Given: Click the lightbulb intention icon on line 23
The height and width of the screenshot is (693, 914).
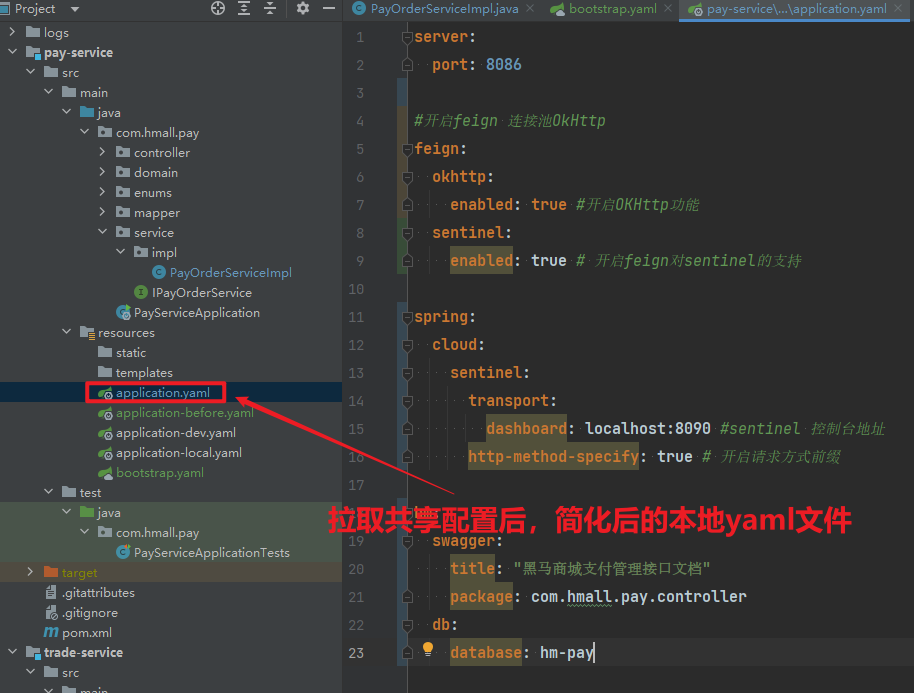Looking at the screenshot, I should [428, 649].
